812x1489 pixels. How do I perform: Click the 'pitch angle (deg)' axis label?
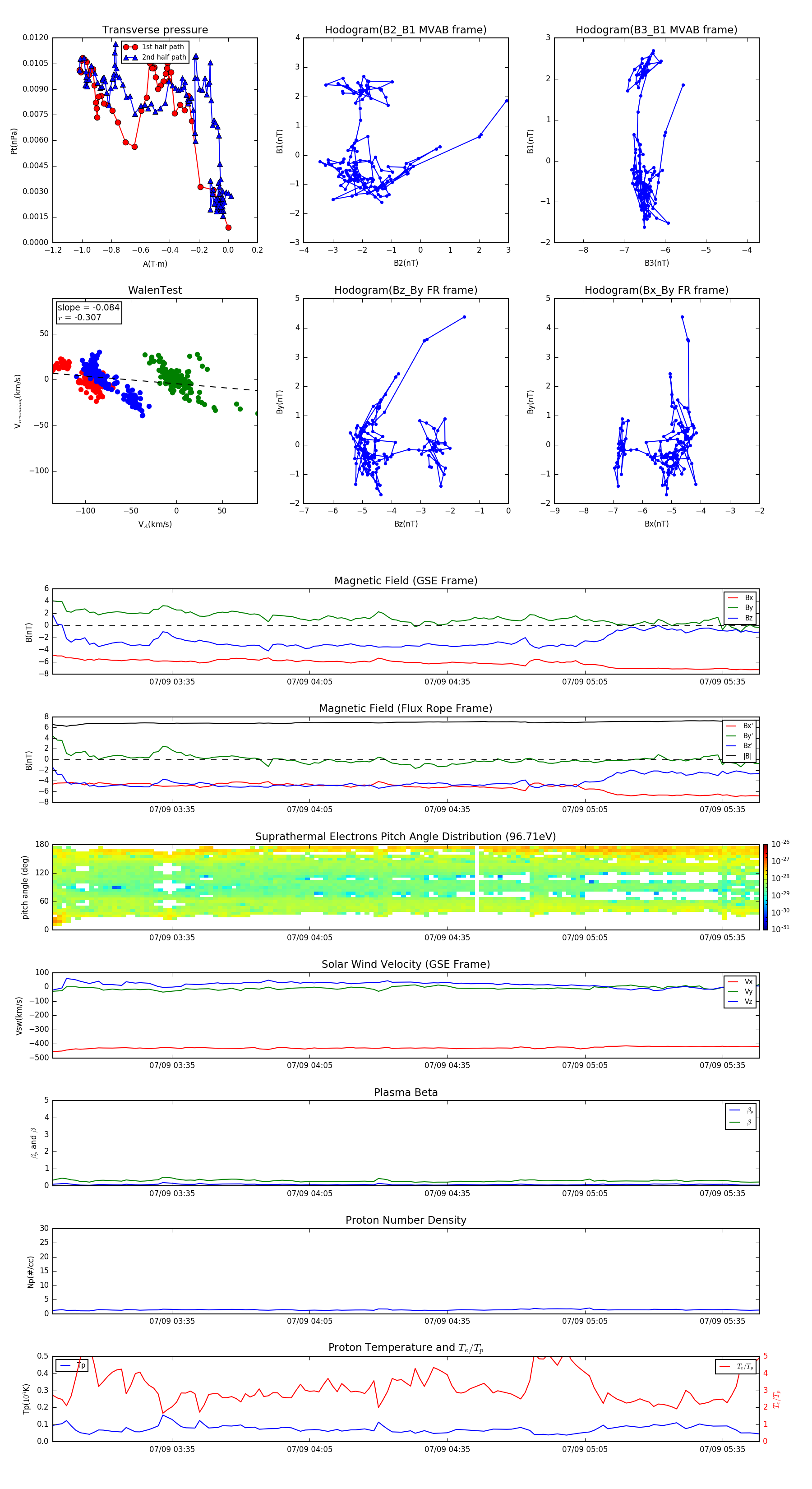pos(25,887)
